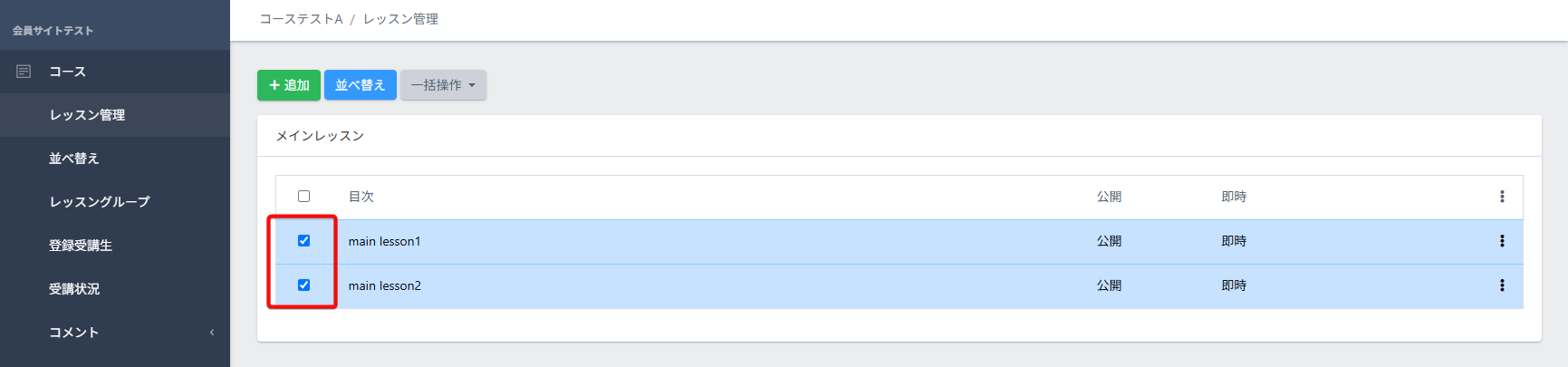Click plus icon on 追加 button
Screen dimensions: 1568x367
[274, 85]
